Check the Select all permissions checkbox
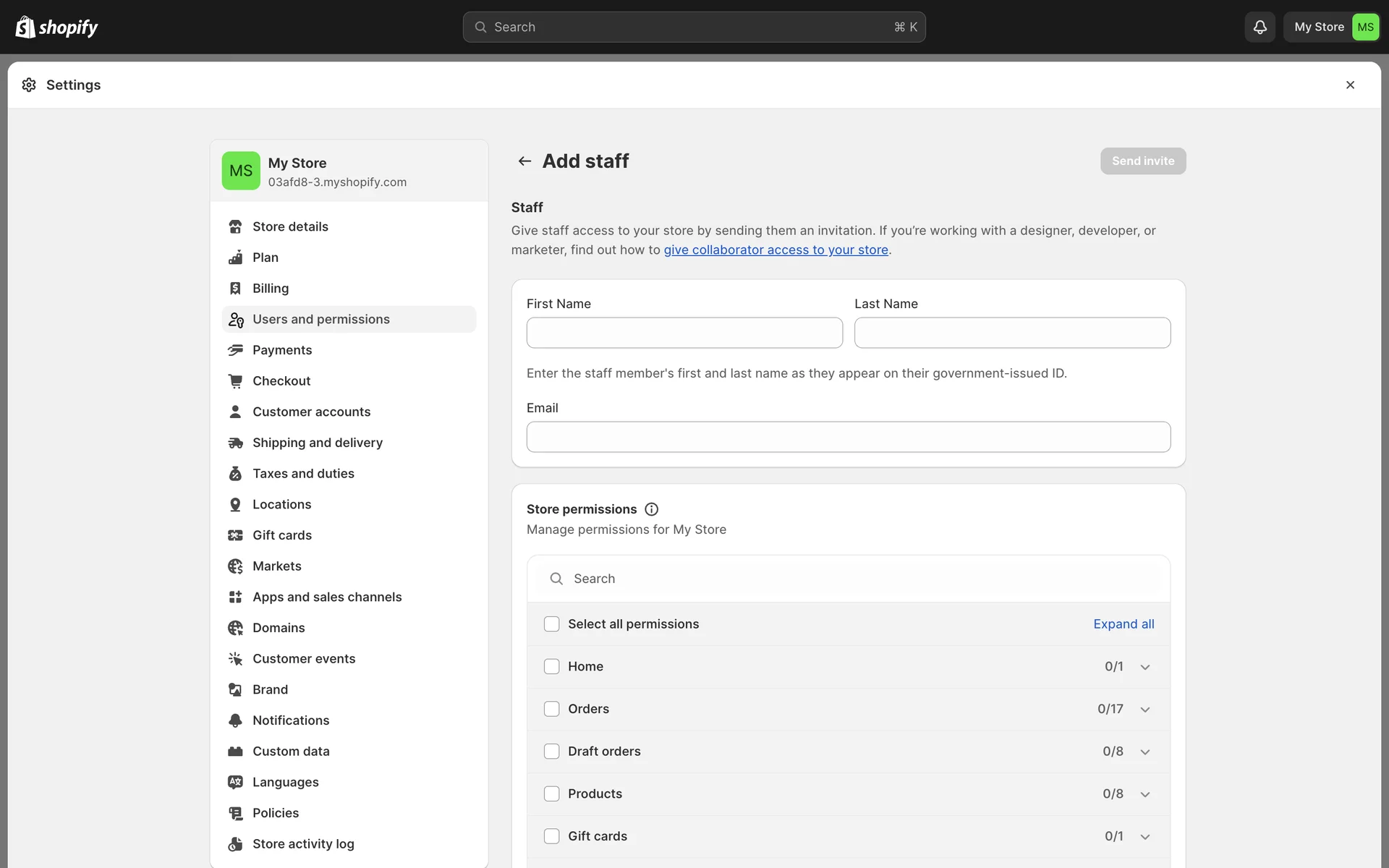 tap(551, 624)
